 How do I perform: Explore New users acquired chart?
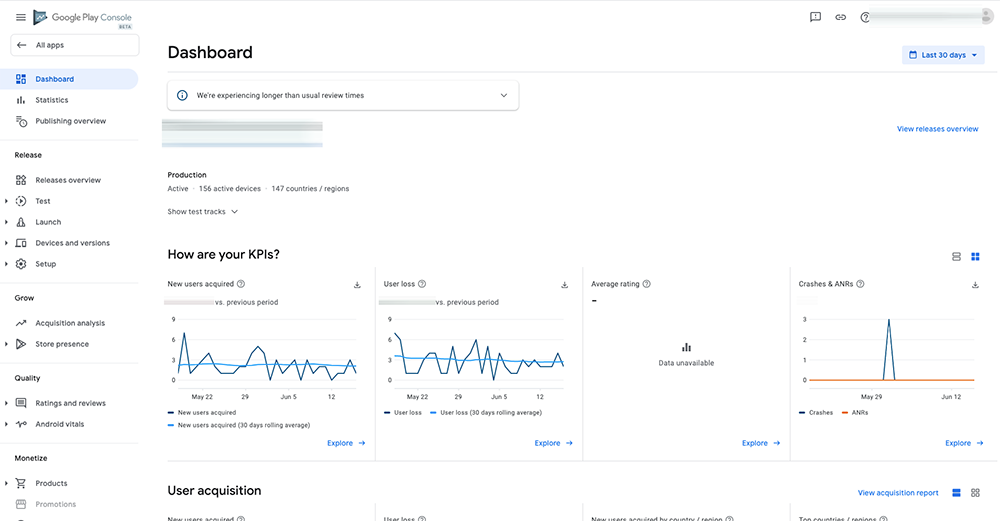coord(346,443)
